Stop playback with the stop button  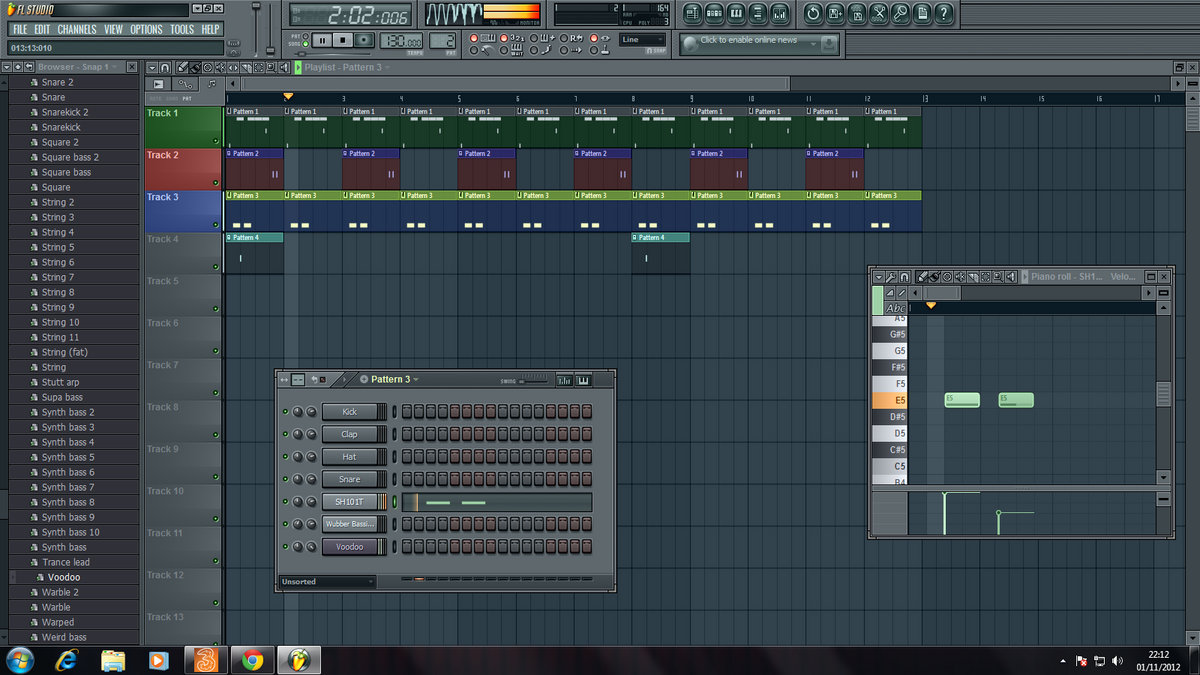click(x=343, y=40)
